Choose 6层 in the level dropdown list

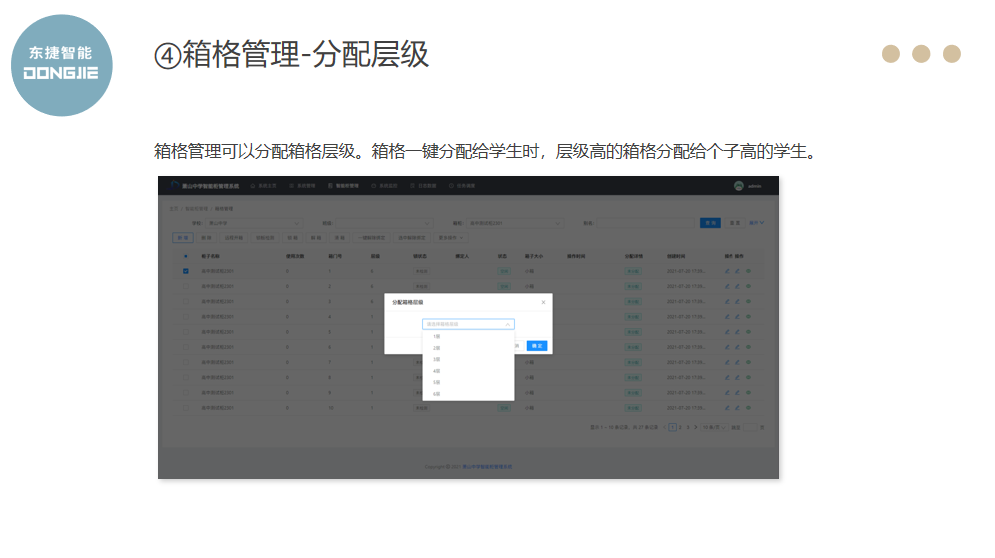(x=437, y=394)
